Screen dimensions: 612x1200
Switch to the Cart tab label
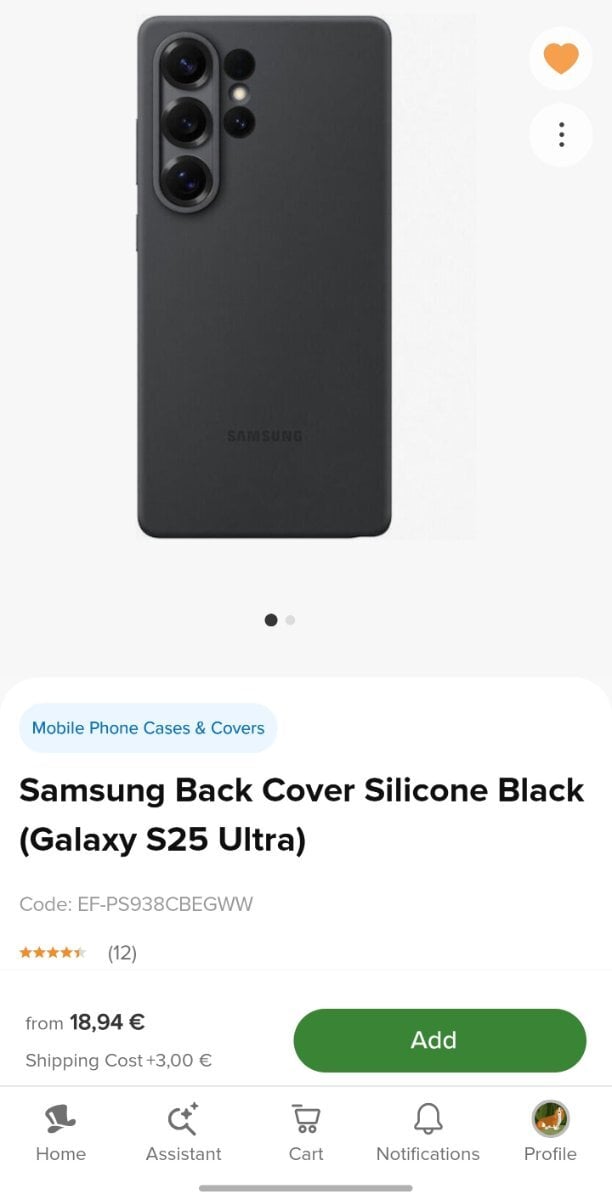(306, 1154)
